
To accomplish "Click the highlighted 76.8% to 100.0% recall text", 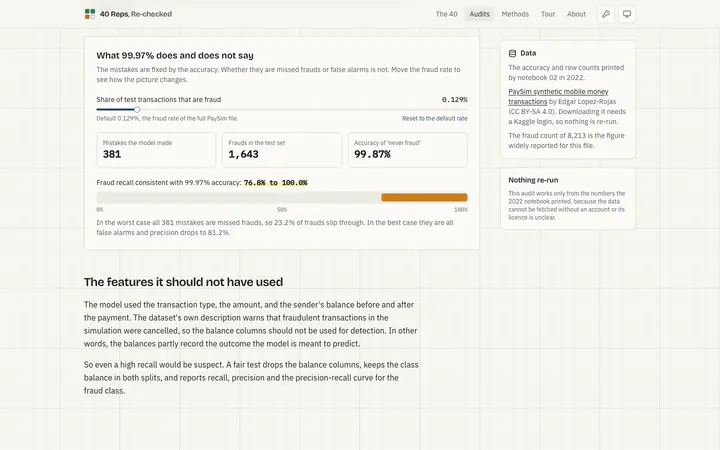I will point(276,183).
